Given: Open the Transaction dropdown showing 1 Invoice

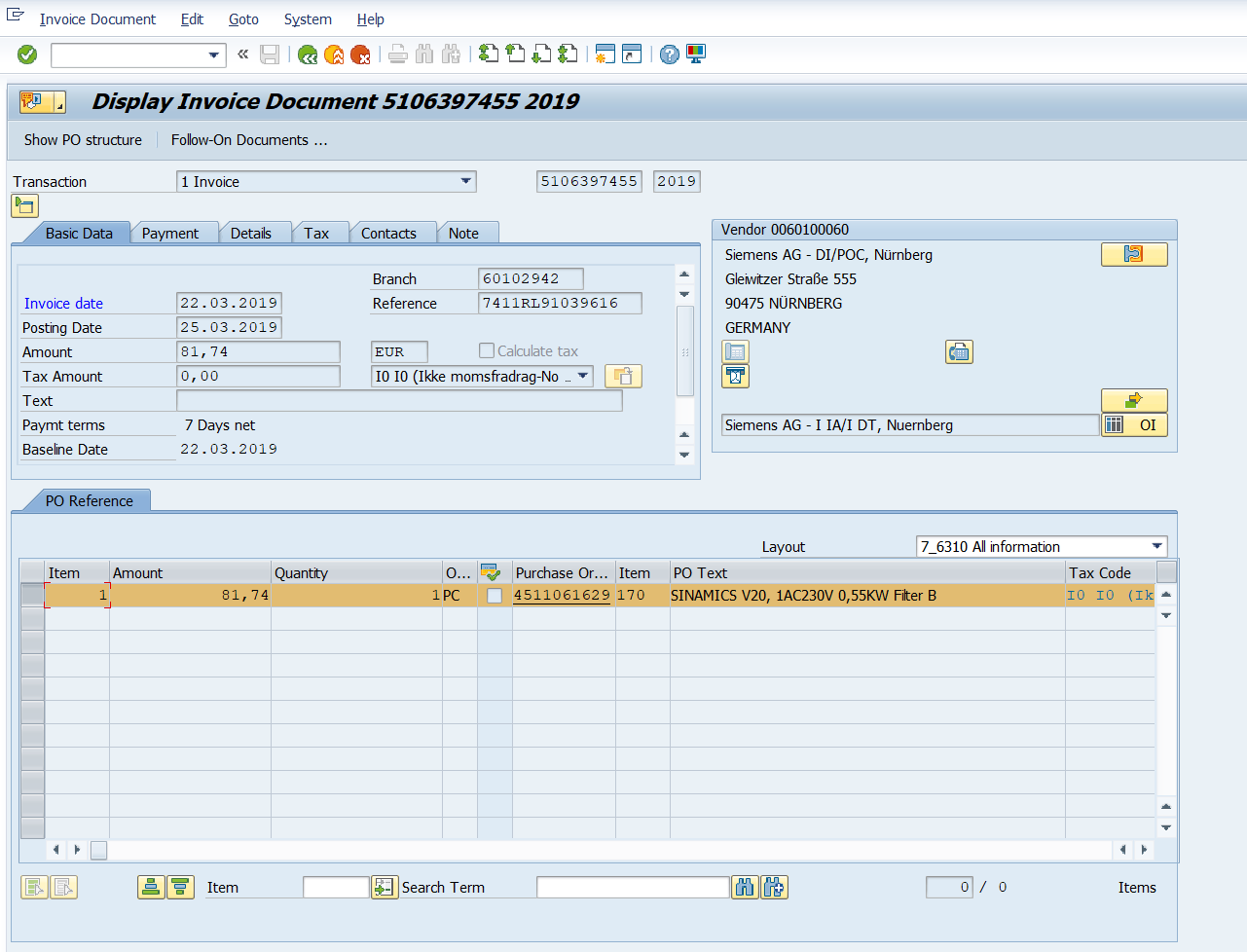Looking at the screenshot, I should pos(466,181).
